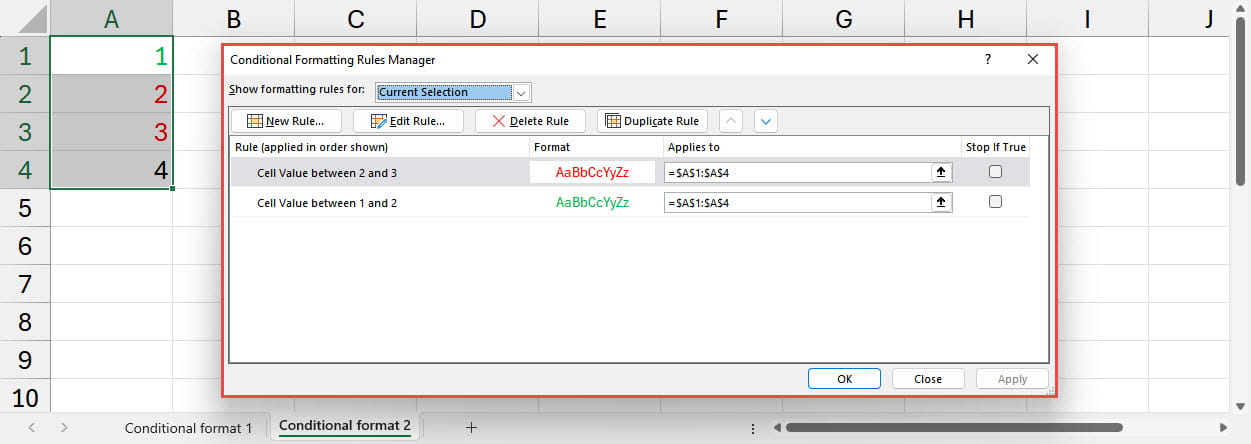Collapse range selector for first rule

click(941, 172)
